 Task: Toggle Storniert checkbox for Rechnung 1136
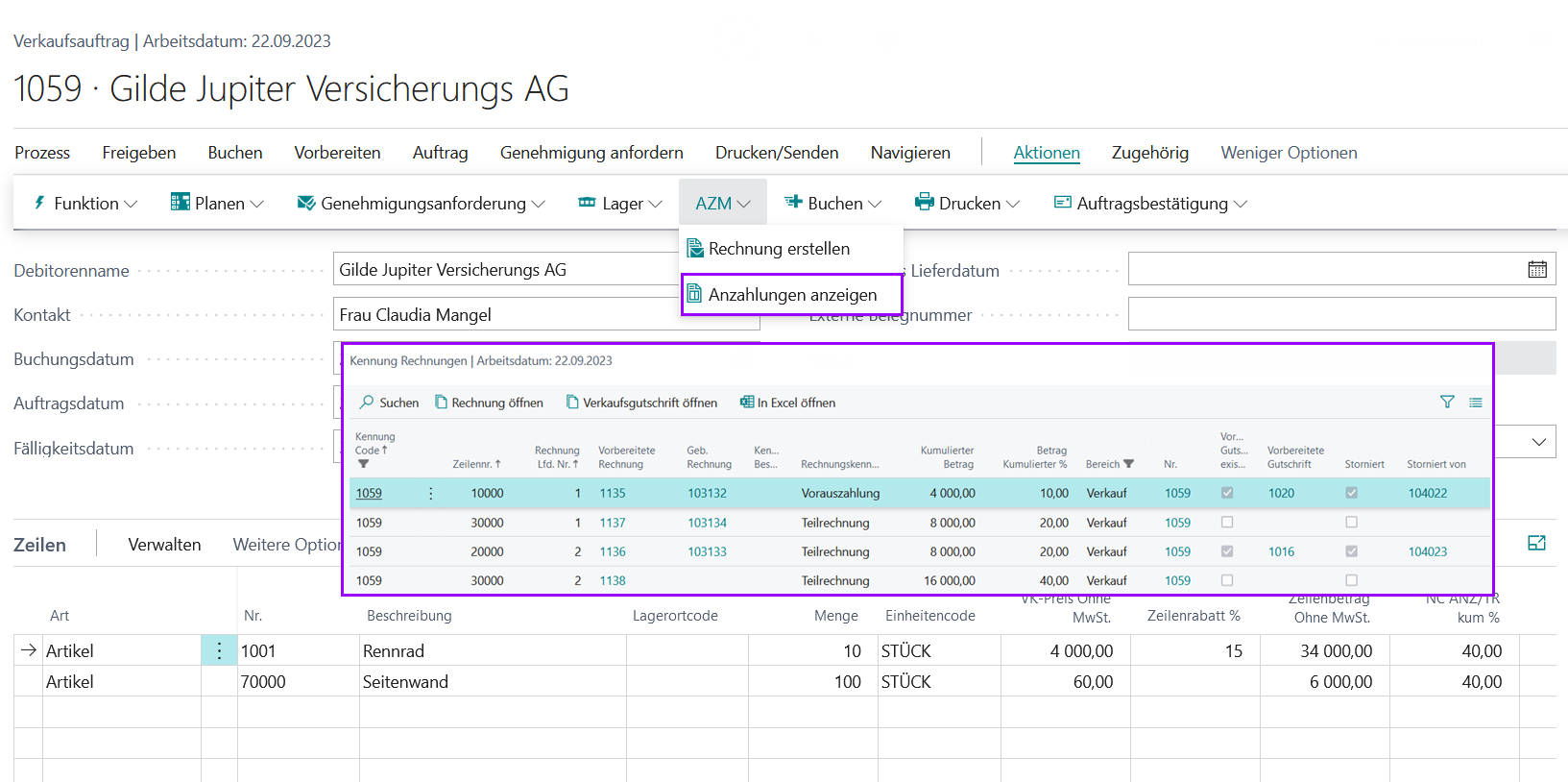click(1352, 551)
